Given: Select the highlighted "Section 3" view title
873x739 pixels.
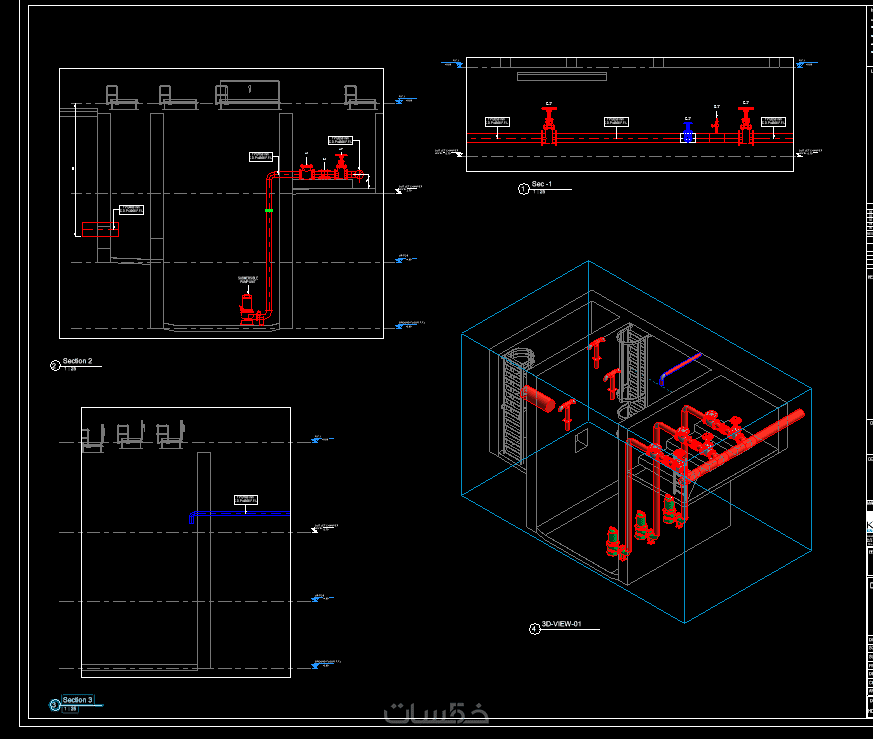Looking at the screenshot, I should [x=77, y=699].
